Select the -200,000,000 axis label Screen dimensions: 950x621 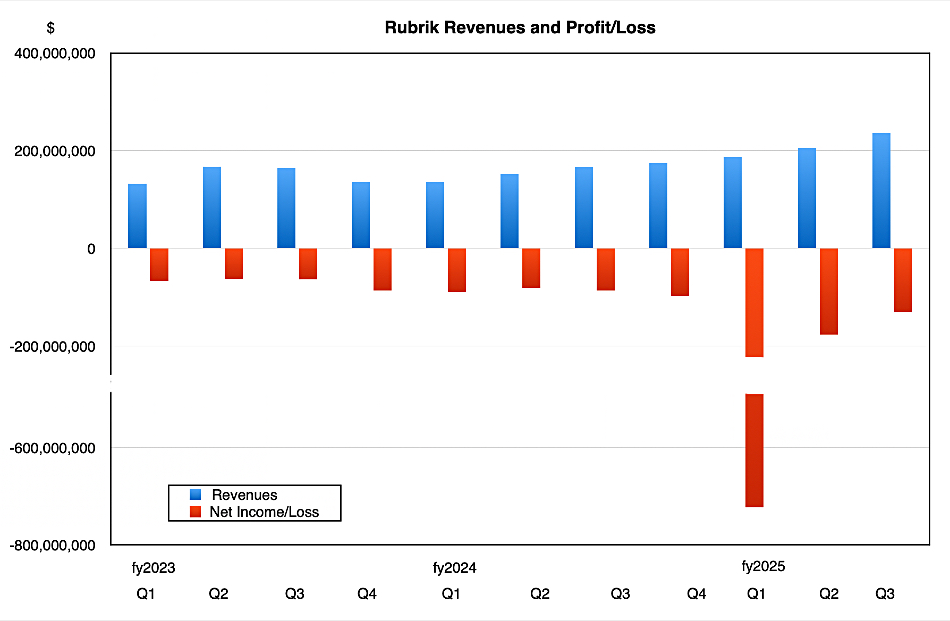tap(53, 347)
